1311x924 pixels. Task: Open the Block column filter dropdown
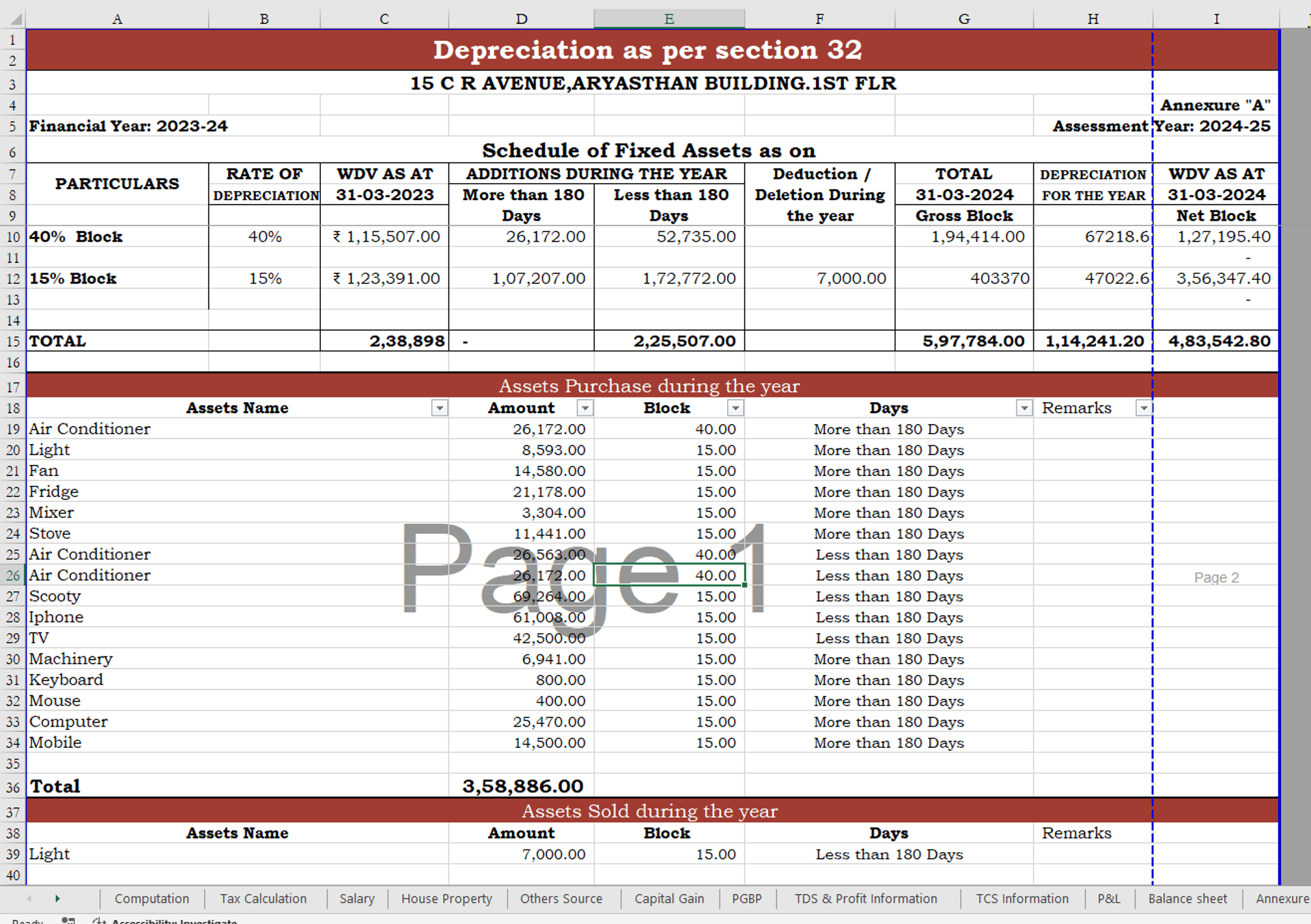pyautogui.click(x=735, y=408)
